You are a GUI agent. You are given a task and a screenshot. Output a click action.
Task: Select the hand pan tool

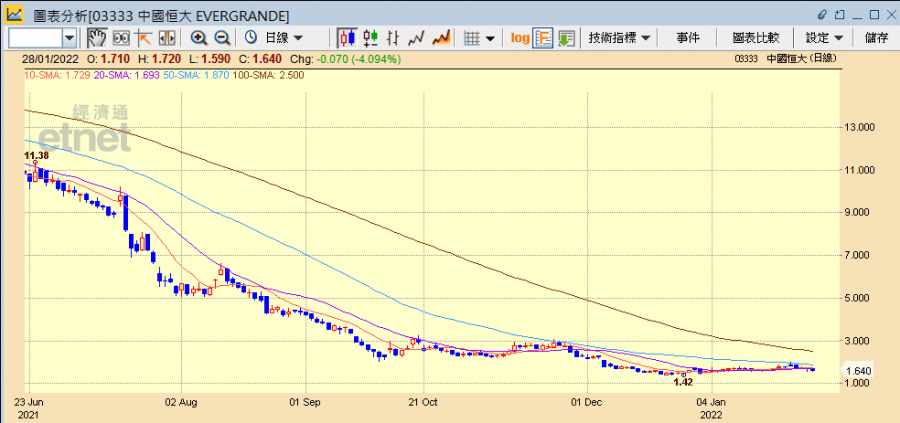click(x=97, y=37)
